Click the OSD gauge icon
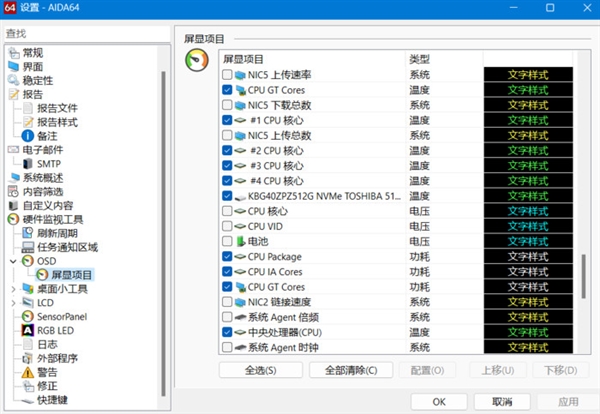 (x=28, y=261)
